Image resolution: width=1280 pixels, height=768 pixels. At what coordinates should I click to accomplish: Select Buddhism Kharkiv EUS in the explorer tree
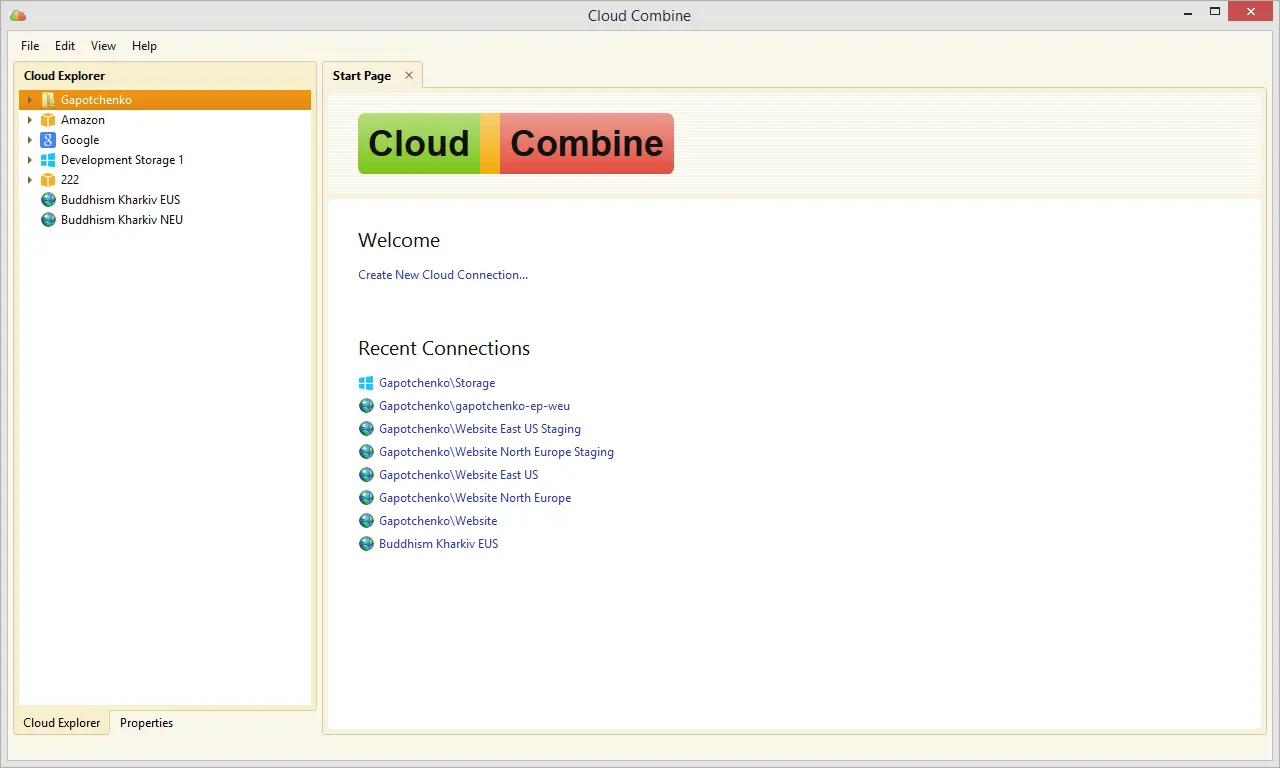click(x=120, y=200)
